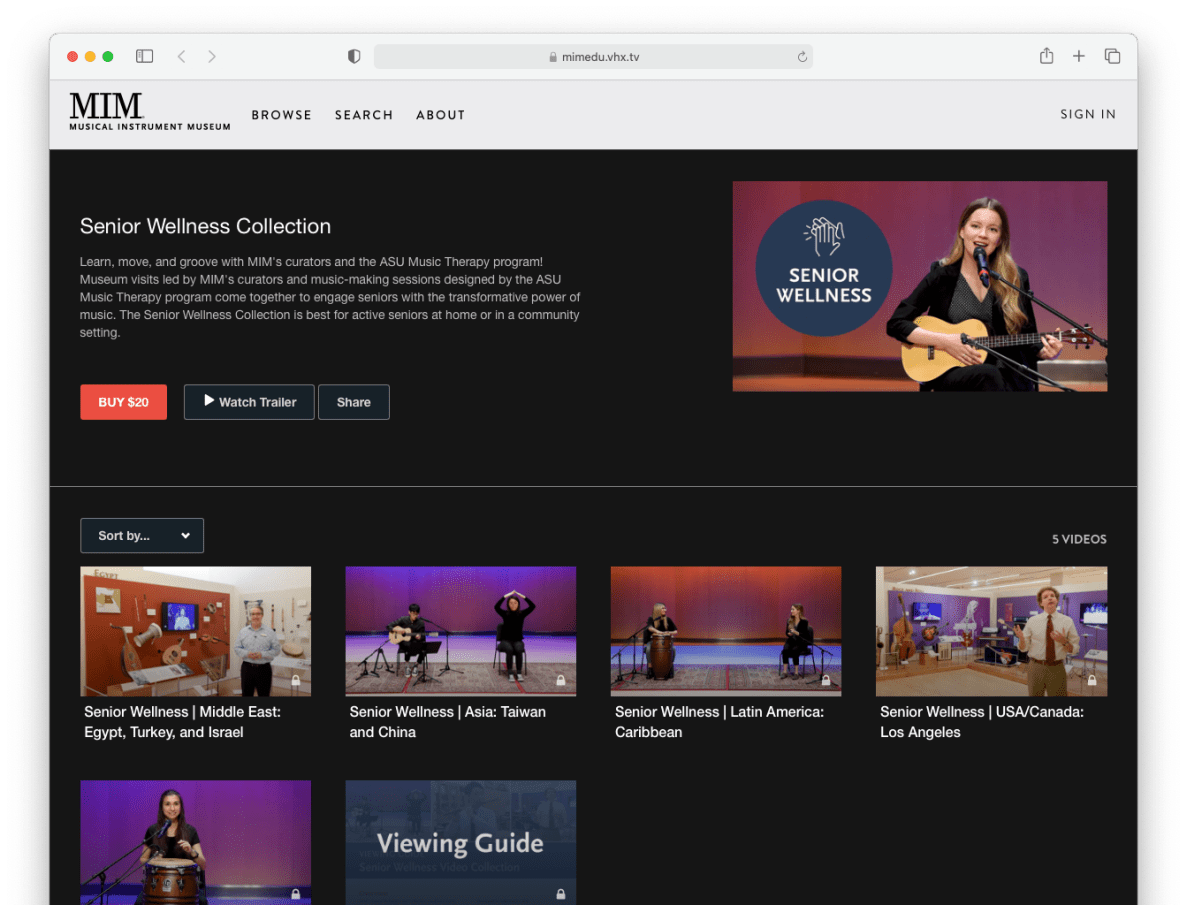Image resolution: width=1187 pixels, height=905 pixels.
Task: Open the Senior Wellness collection banner image
Action: 920,286
